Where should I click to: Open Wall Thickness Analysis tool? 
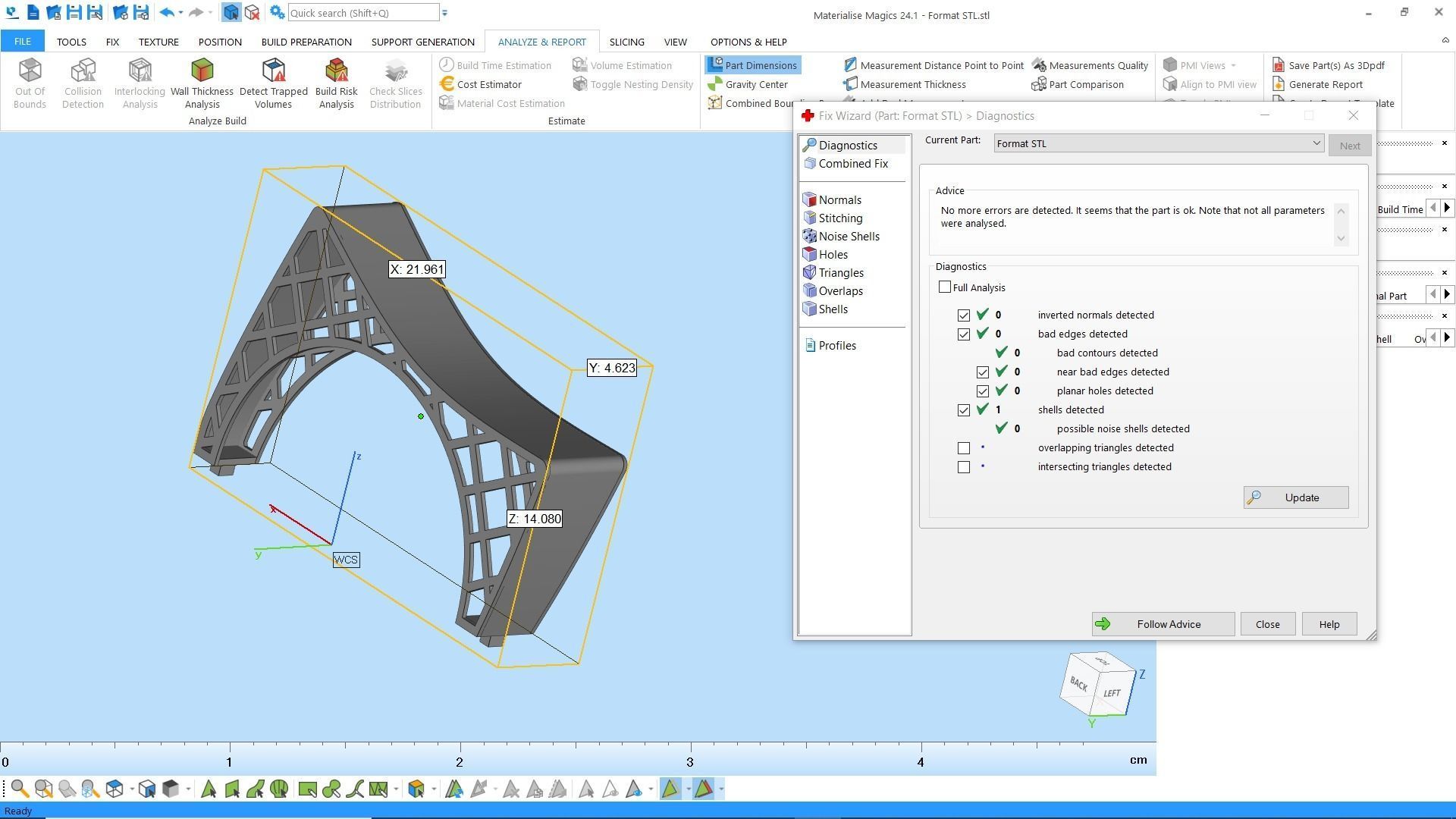tap(202, 83)
